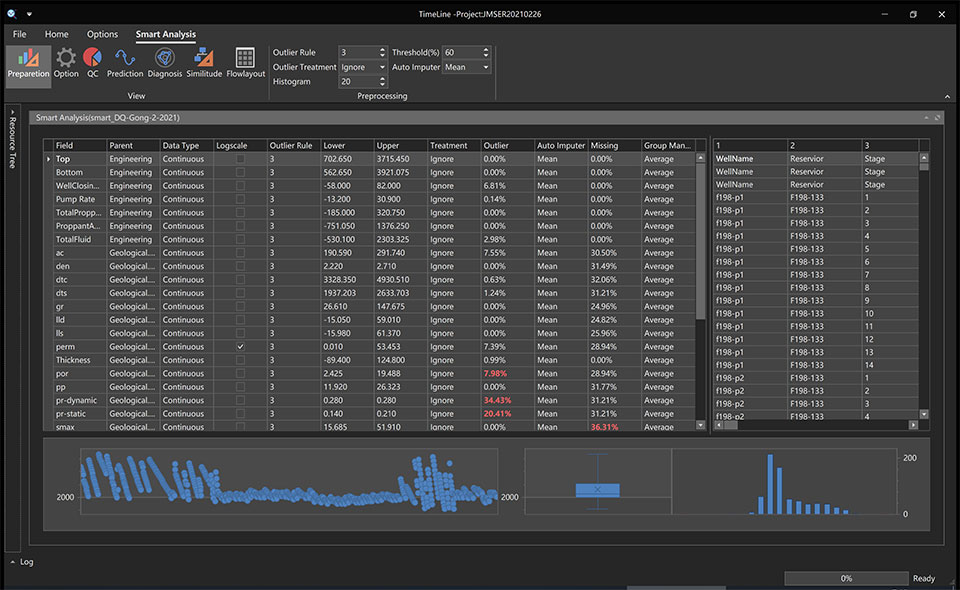Click the 34.43% outlier value
The height and width of the screenshot is (590, 960).
point(497,401)
